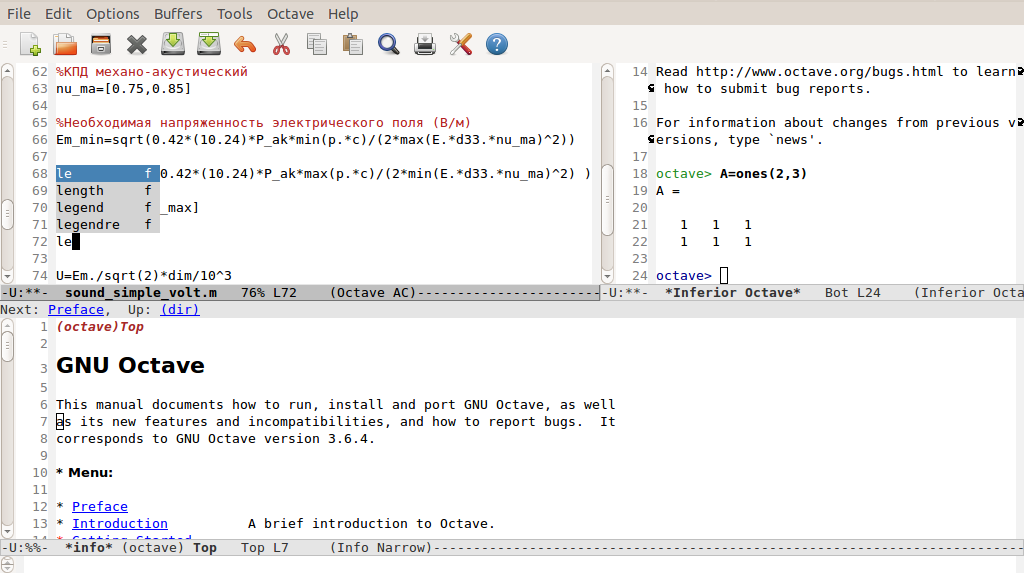1024x578 pixels.
Task: Open preferences with the wrench icon
Action: coord(461,44)
